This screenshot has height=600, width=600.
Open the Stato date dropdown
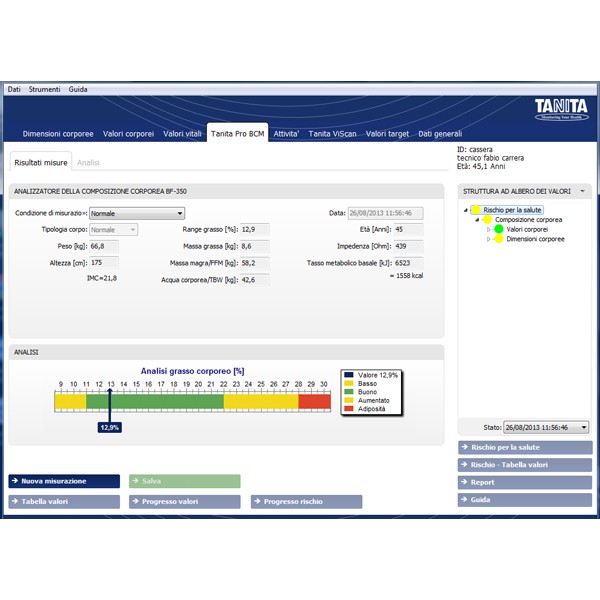tap(584, 427)
